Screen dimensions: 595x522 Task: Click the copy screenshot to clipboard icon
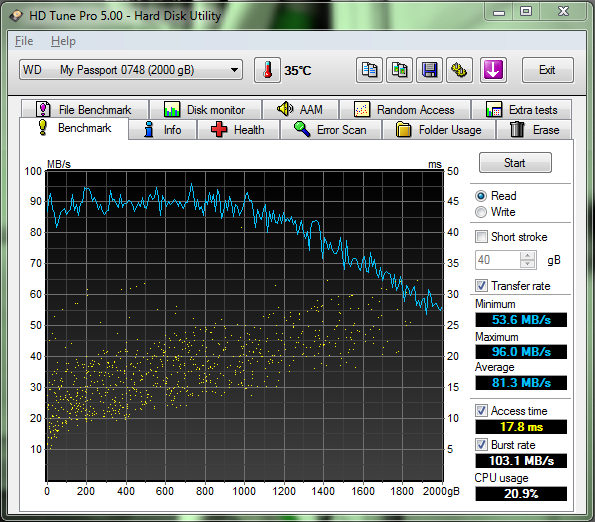(399, 70)
